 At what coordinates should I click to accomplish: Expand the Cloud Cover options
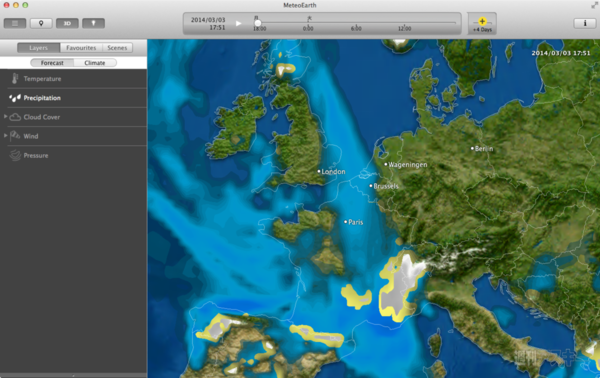pos(5,116)
